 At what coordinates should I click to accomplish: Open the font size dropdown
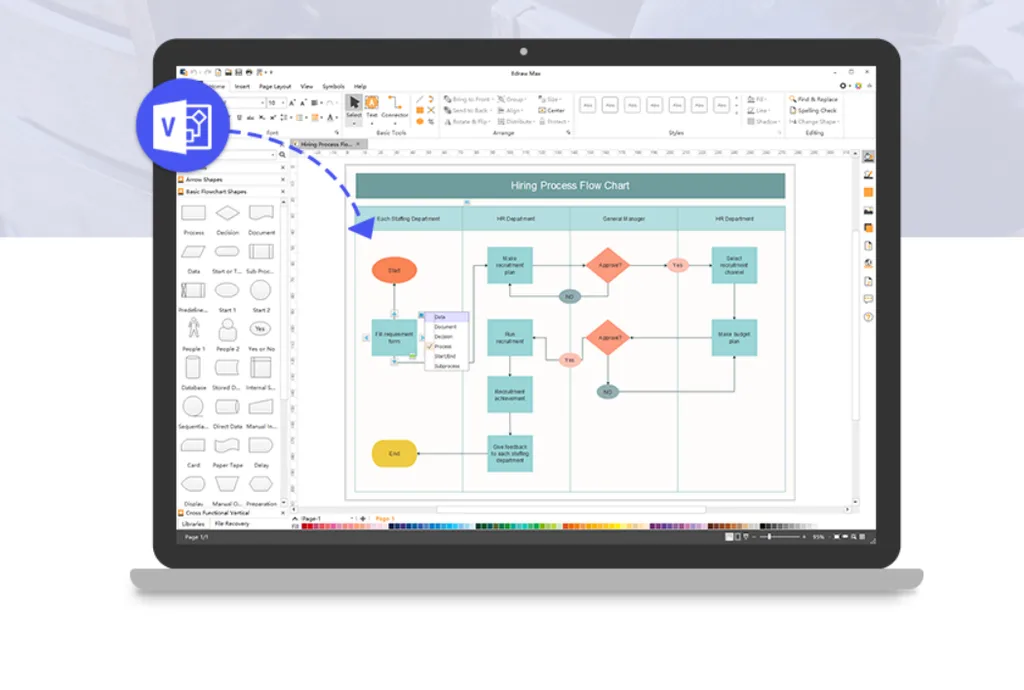click(x=284, y=102)
